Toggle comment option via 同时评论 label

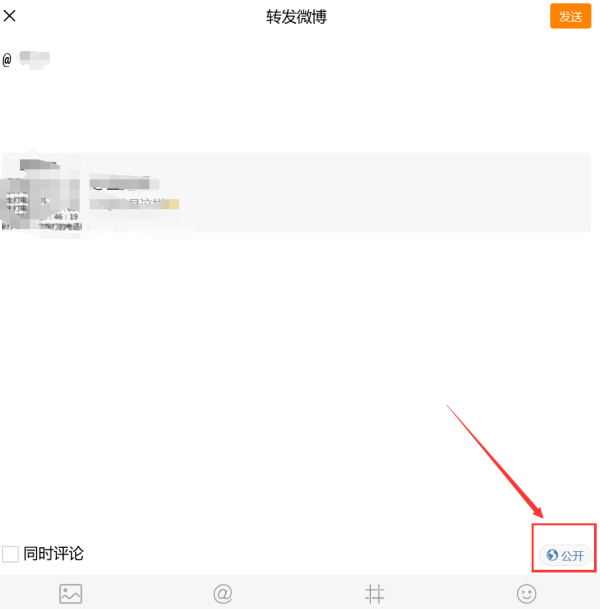(53, 553)
